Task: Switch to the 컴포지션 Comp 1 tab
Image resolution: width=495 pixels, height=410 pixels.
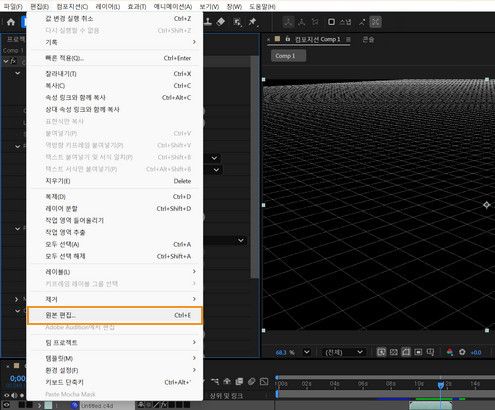Action: tap(317, 39)
